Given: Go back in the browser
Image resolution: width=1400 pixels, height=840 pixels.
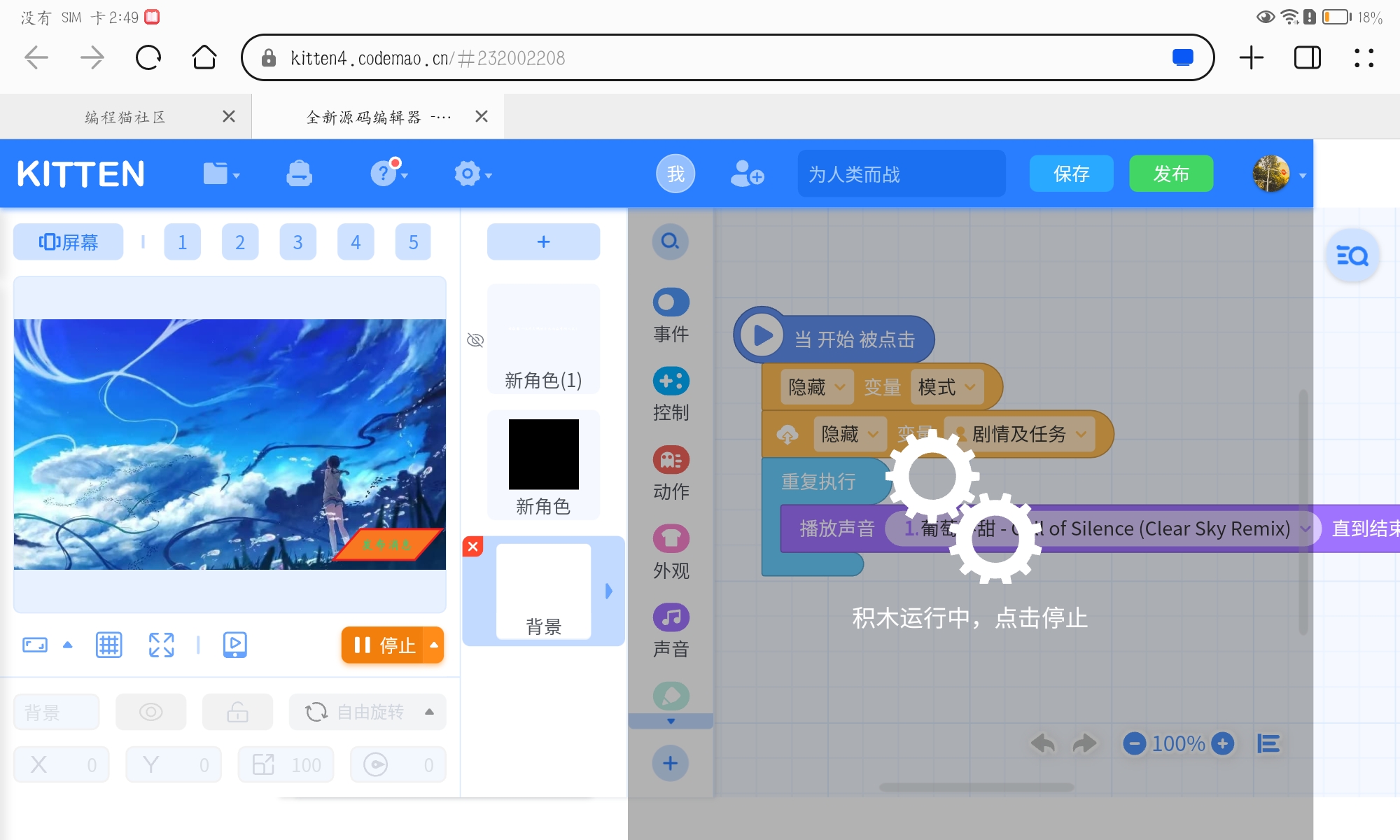Looking at the screenshot, I should pyautogui.click(x=36, y=57).
